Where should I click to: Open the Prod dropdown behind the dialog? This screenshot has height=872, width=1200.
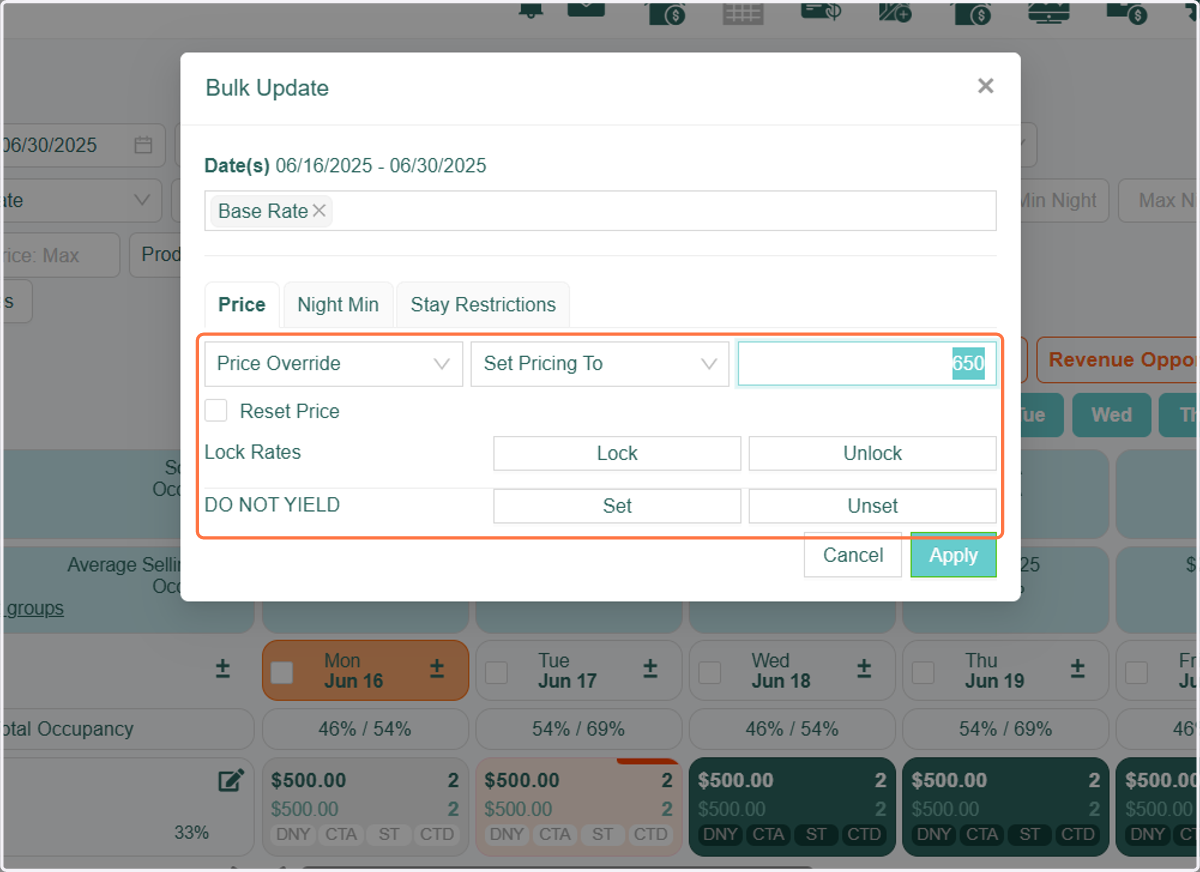point(155,255)
